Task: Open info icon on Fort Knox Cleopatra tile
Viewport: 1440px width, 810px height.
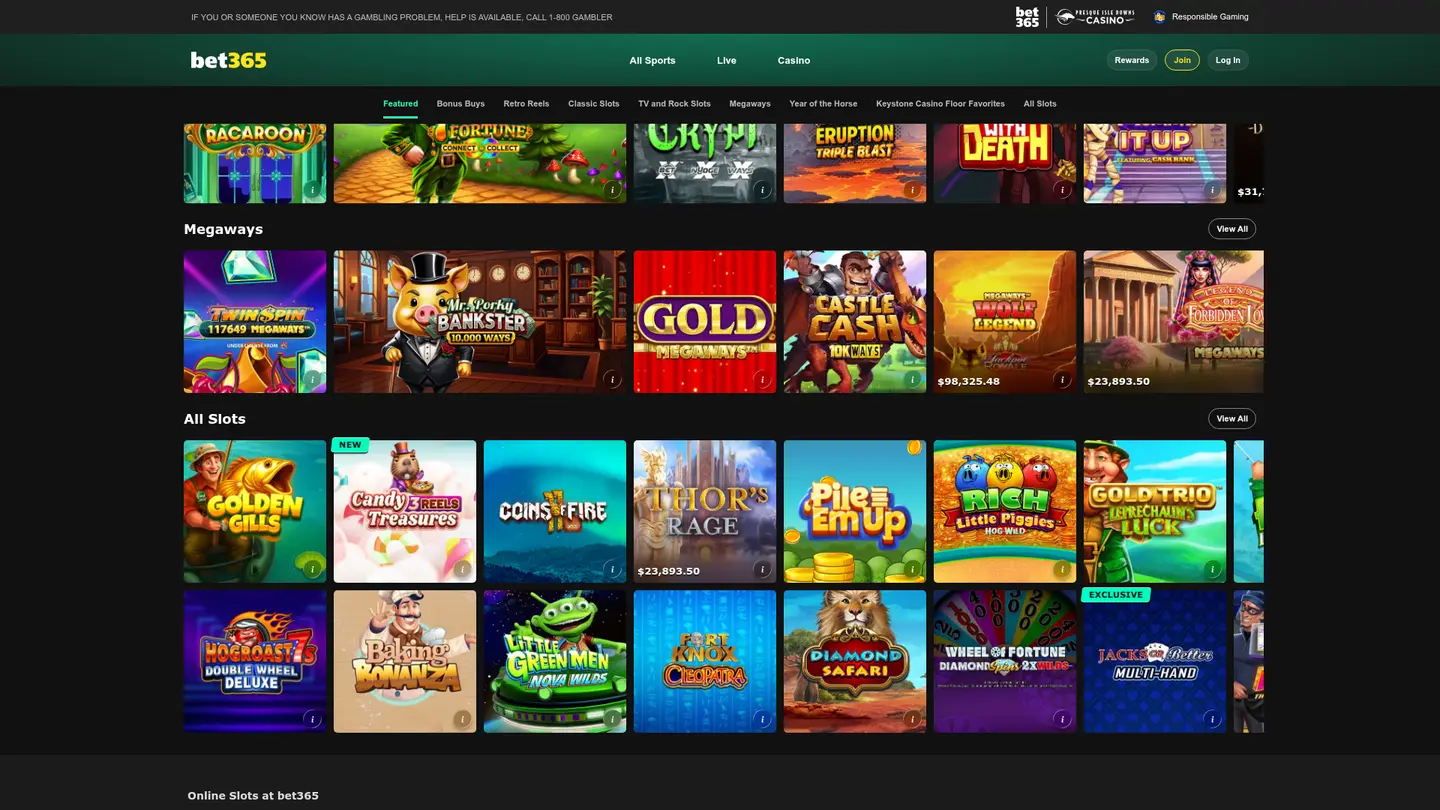Action: [x=762, y=719]
